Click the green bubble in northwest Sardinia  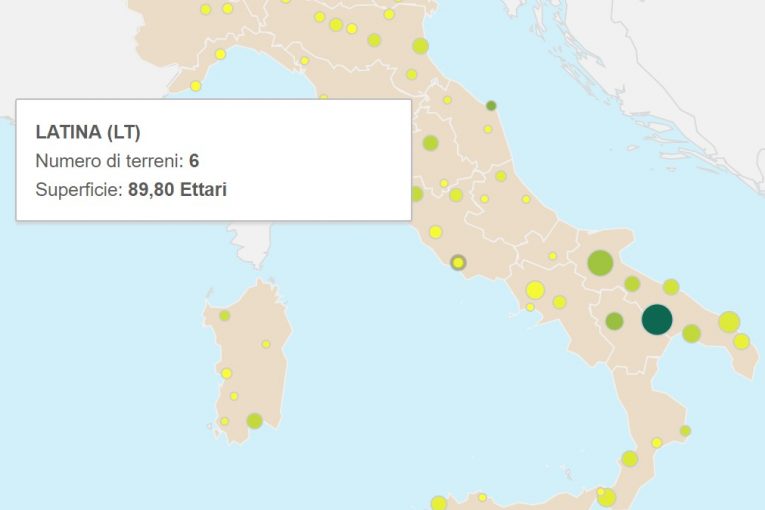(x=224, y=315)
